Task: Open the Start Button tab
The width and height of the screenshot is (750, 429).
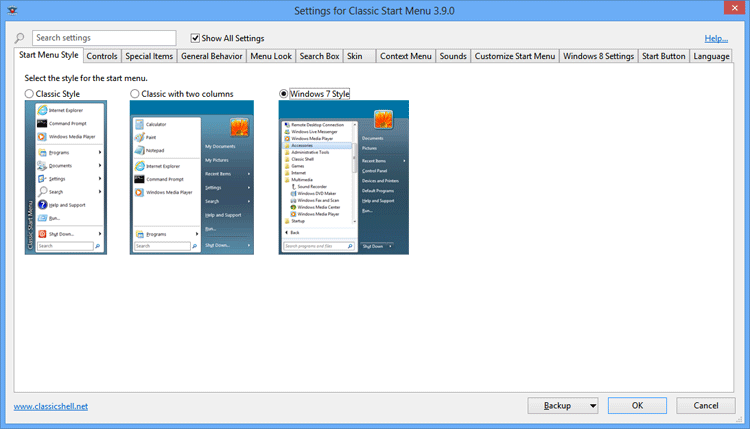Action: click(x=664, y=56)
